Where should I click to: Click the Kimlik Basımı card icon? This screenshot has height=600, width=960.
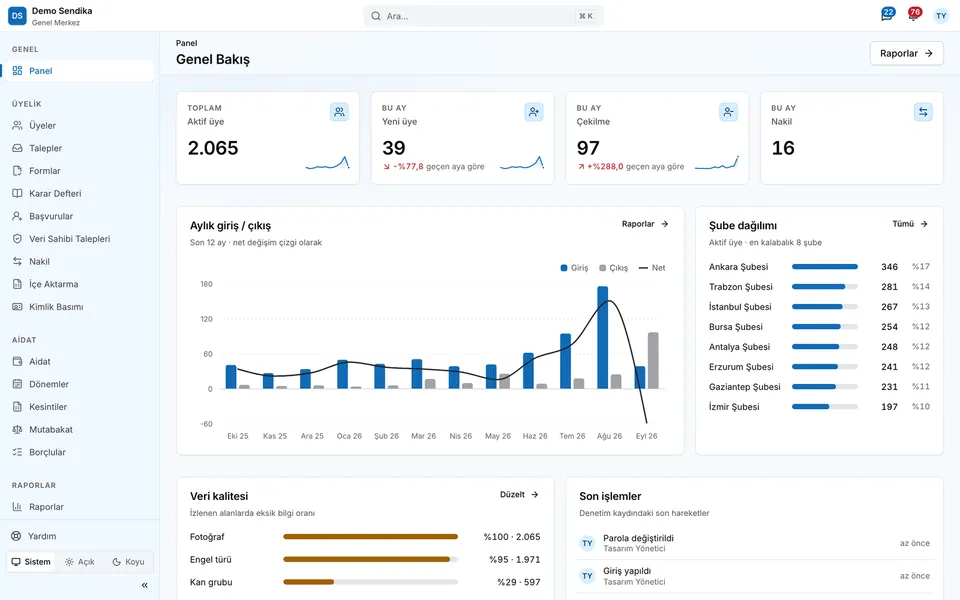click(x=17, y=307)
